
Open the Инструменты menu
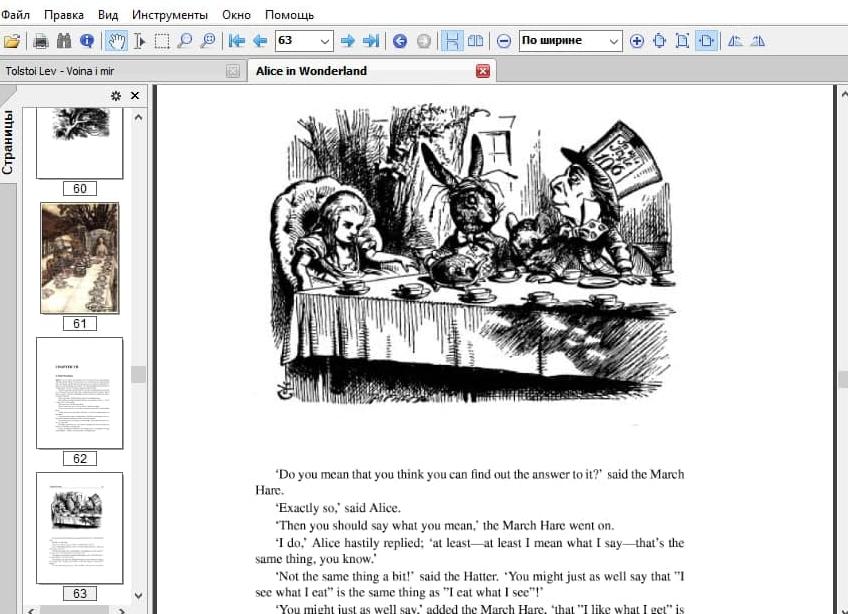[x=170, y=15]
